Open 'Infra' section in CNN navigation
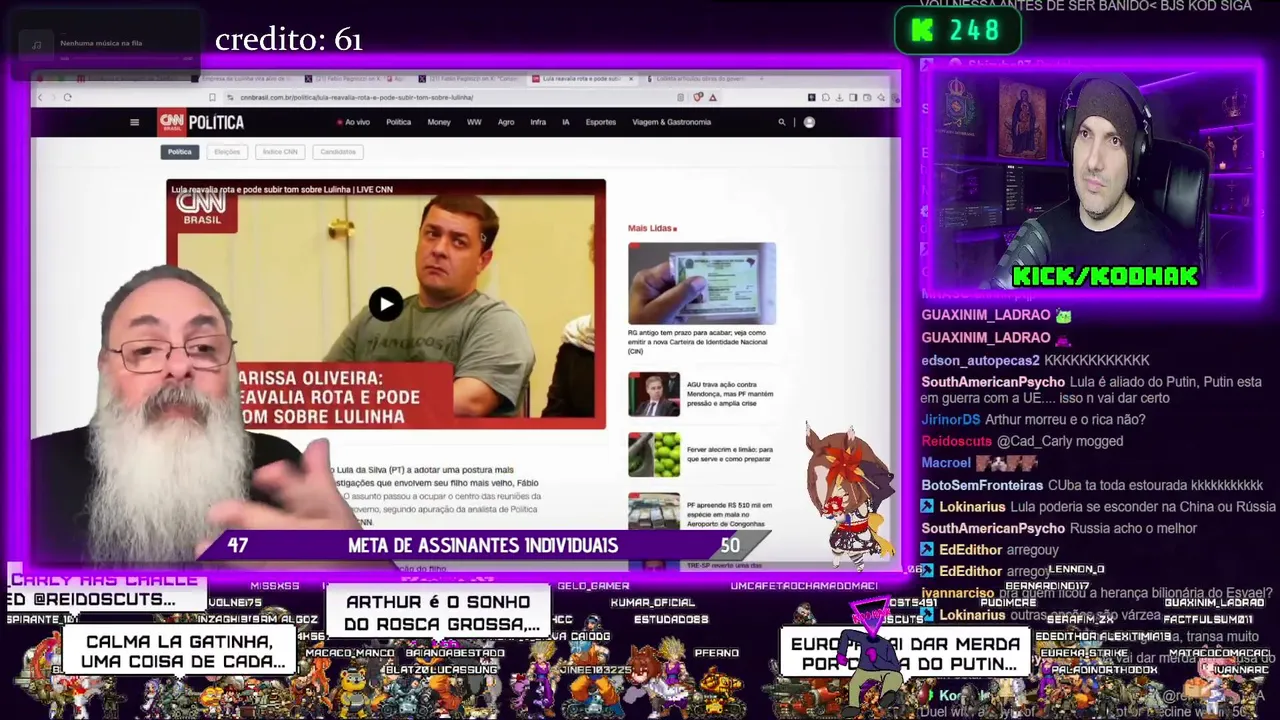The height and width of the screenshot is (720, 1280). [x=538, y=122]
